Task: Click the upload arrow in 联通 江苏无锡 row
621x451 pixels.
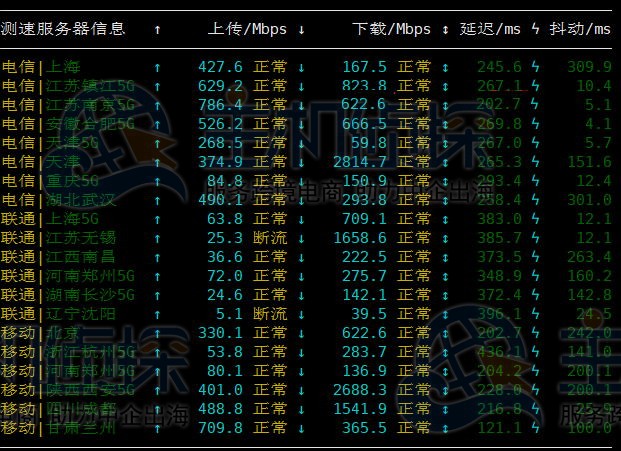Action: pos(157,238)
